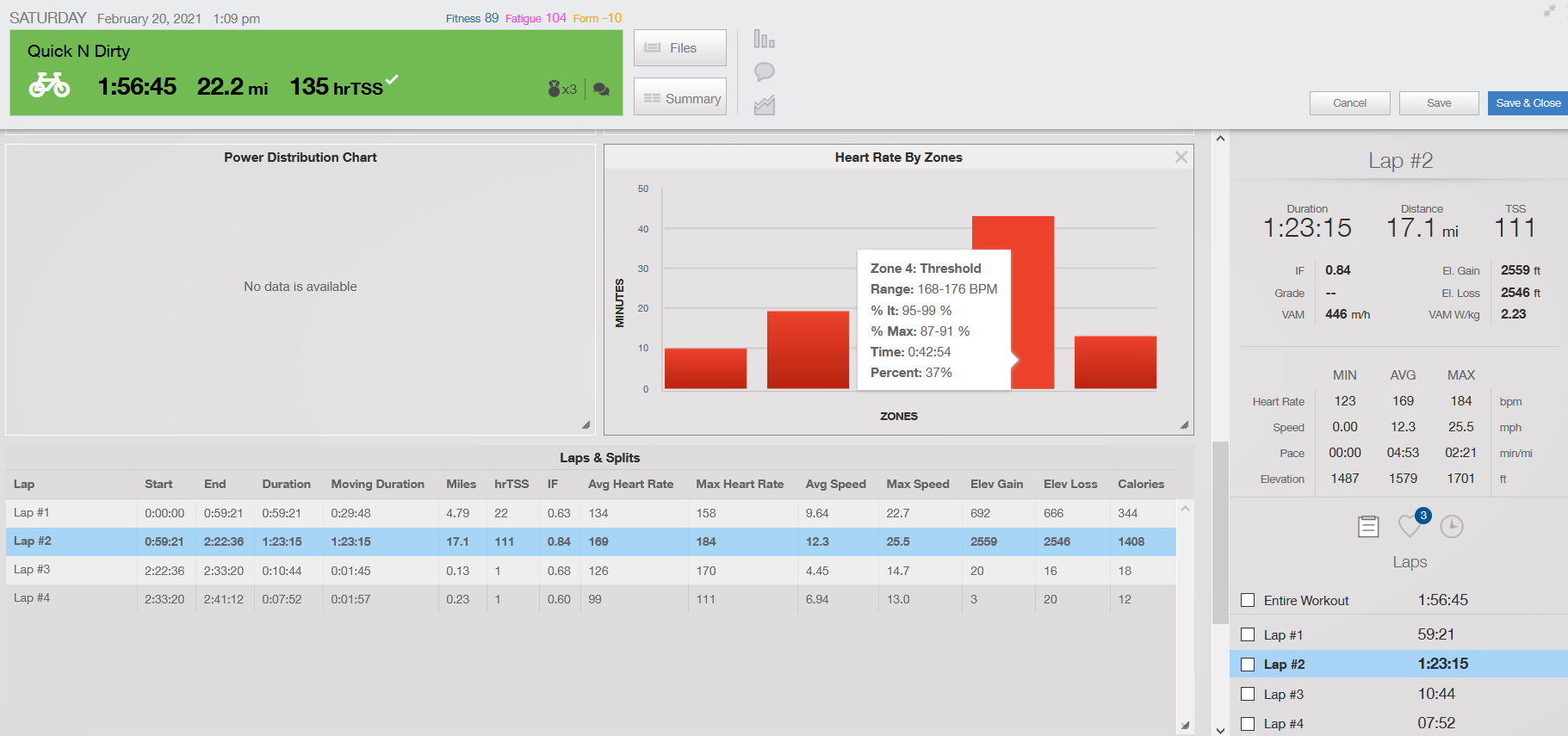This screenshot has height=736, width=1568.
Task: Click the 135 hrTSS value
Action: tap(336, 86)
